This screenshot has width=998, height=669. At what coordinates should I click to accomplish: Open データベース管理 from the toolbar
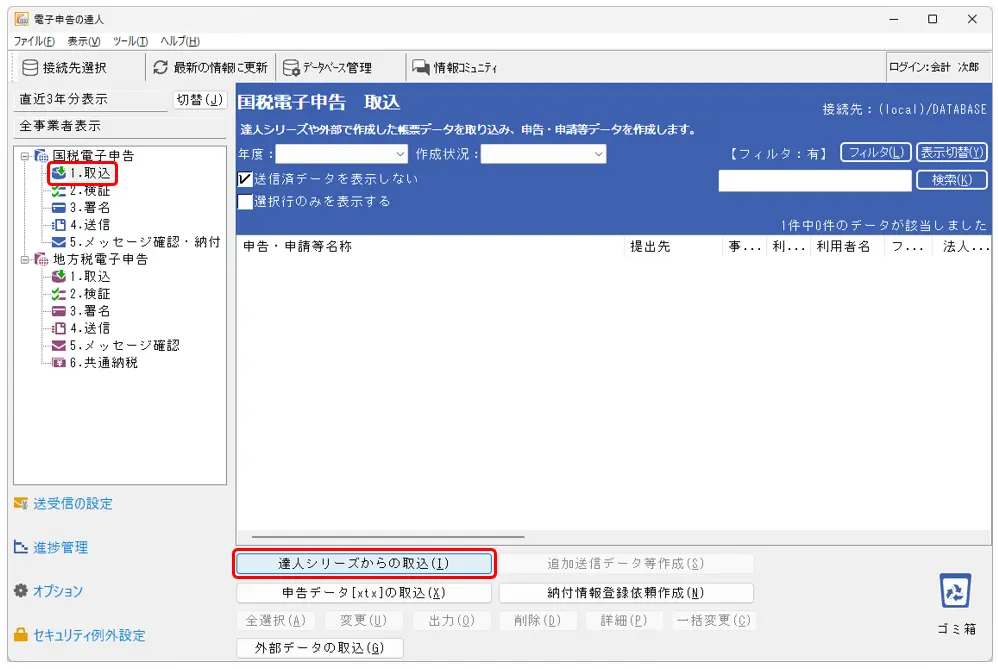(x=291, y=68)
